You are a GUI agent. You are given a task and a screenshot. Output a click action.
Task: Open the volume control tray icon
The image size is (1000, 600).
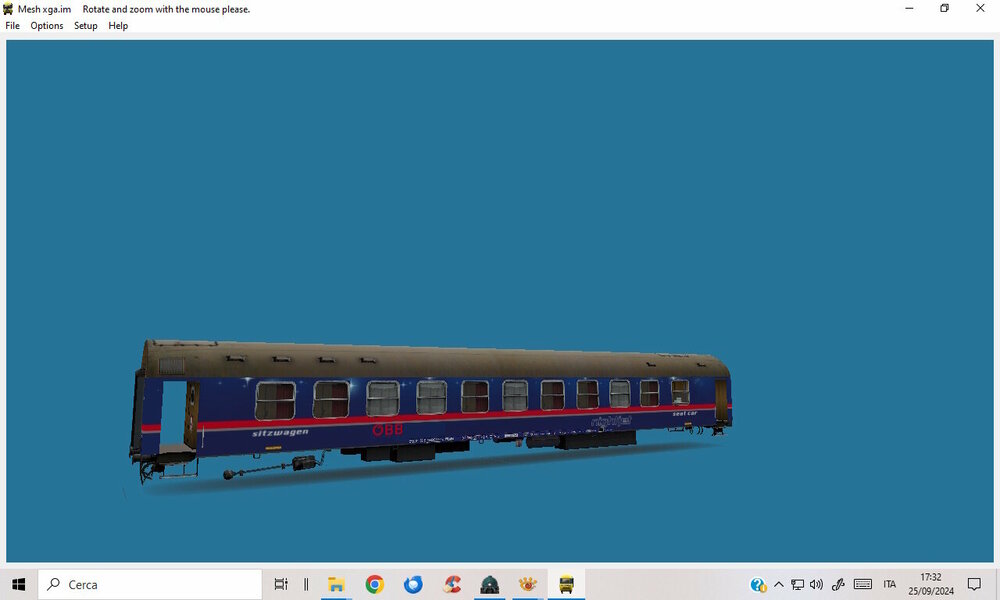(816, 584)
